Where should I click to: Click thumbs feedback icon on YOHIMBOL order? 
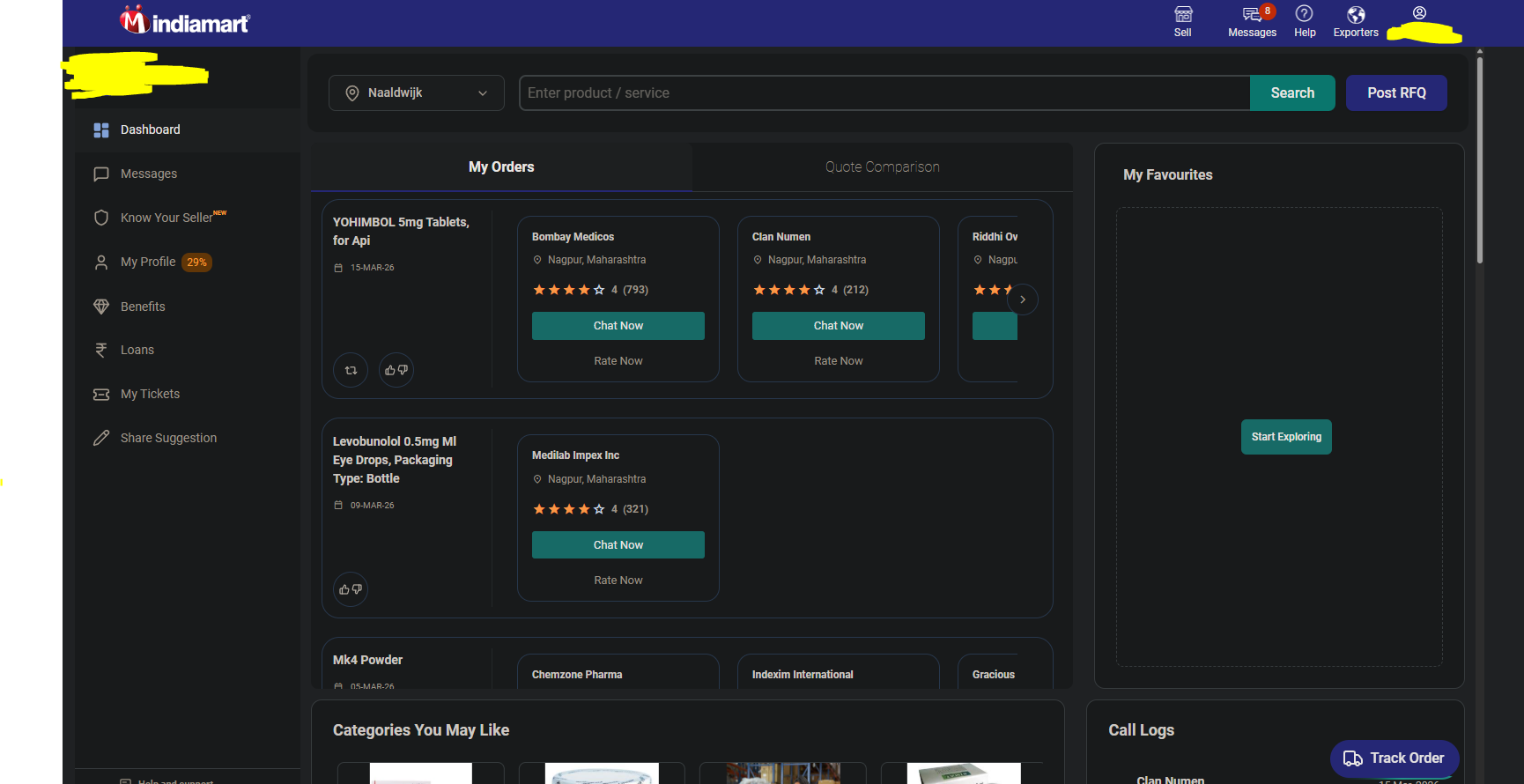point(396,370)
